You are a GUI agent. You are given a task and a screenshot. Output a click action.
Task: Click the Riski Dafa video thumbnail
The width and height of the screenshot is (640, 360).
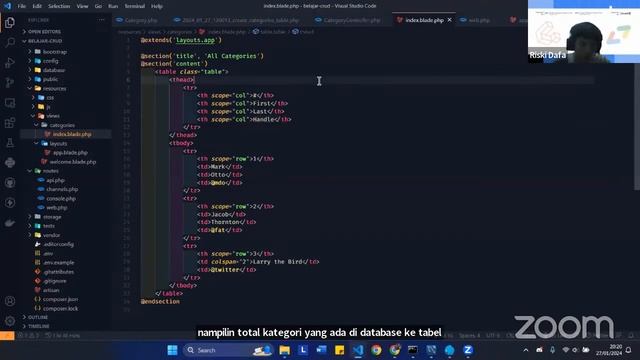pos(584,31)
